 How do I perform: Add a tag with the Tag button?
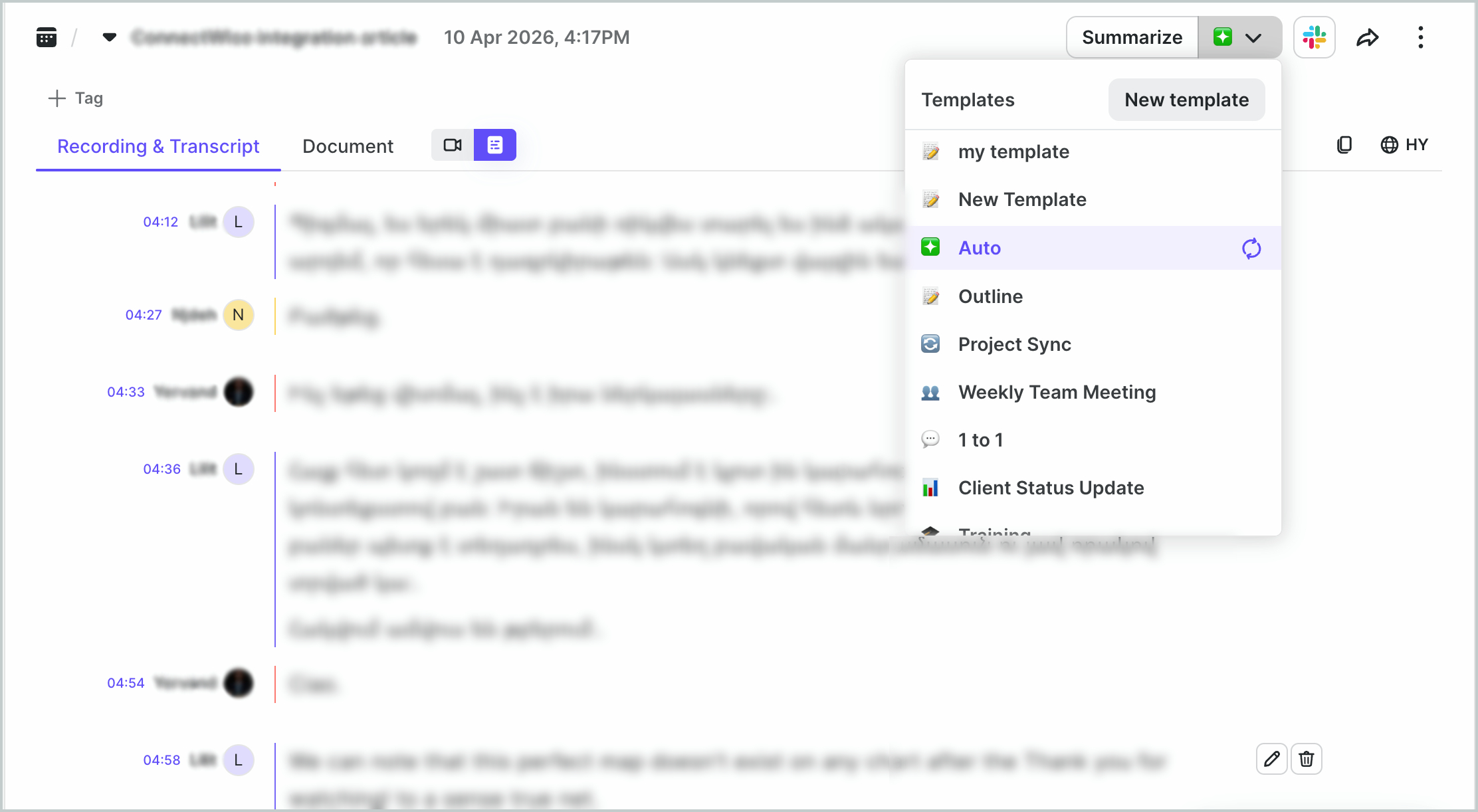click(76, 98)
